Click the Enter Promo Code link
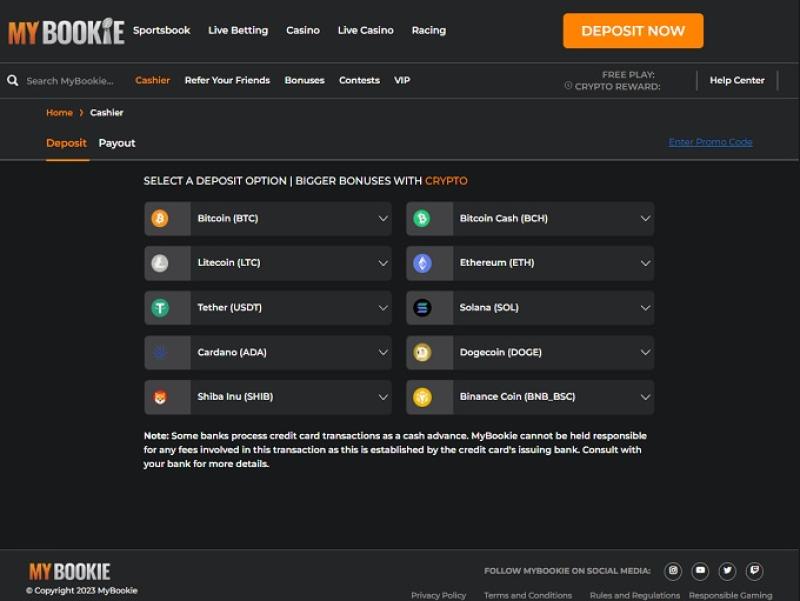 pyautogui.click(x=710, y=142)
